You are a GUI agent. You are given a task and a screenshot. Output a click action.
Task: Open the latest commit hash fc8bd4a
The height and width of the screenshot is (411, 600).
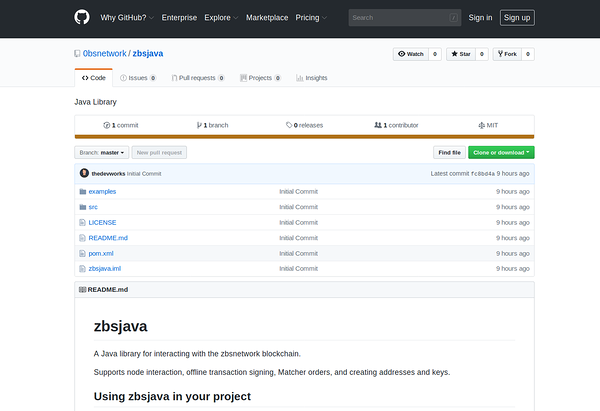point(483,174)
